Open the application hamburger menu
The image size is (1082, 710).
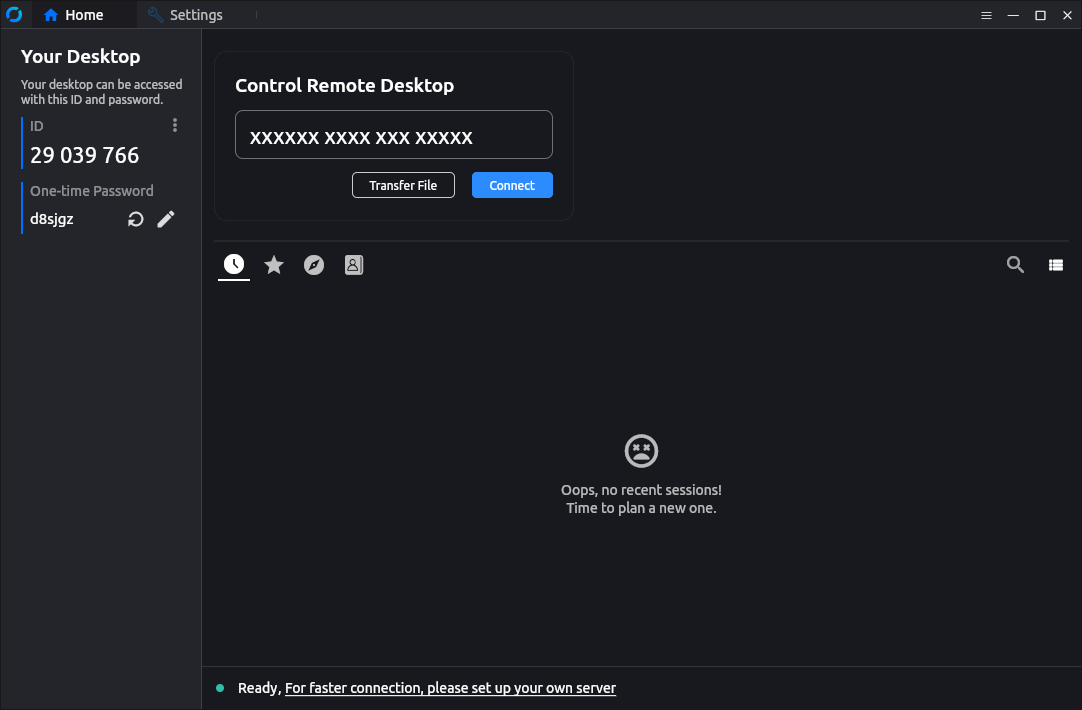pos(986,15)
